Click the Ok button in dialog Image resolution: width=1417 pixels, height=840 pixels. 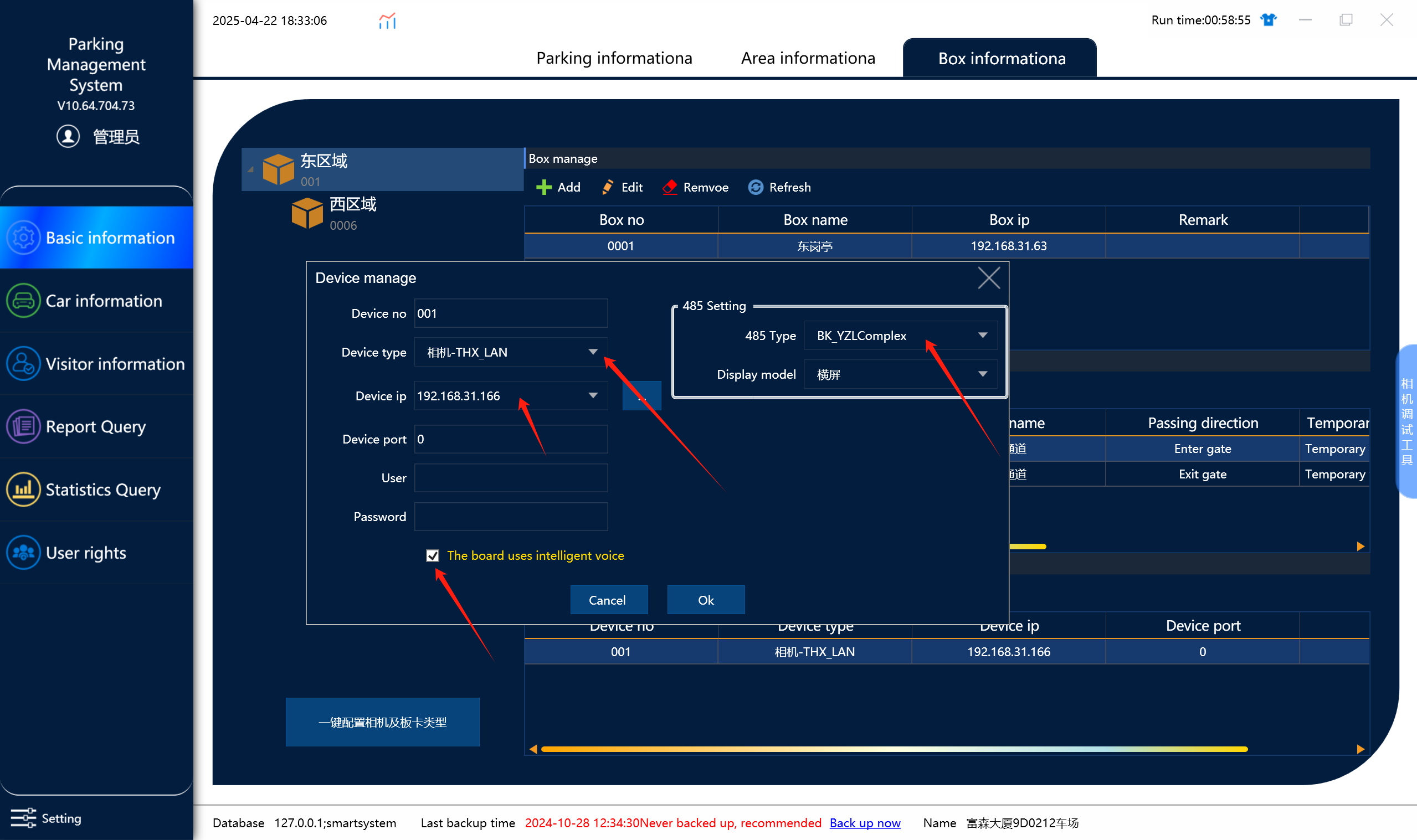pyautogui.click(x=705, y=600)
